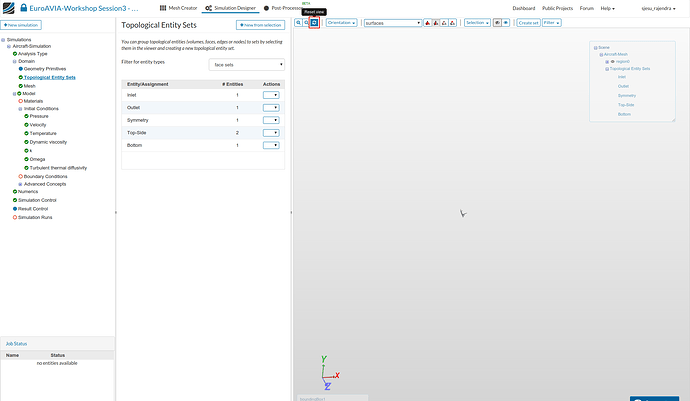Screen dimensions: 690x401
Task: Collapse the Aircraft-Simulation tree node
Action: click(9, 46)
